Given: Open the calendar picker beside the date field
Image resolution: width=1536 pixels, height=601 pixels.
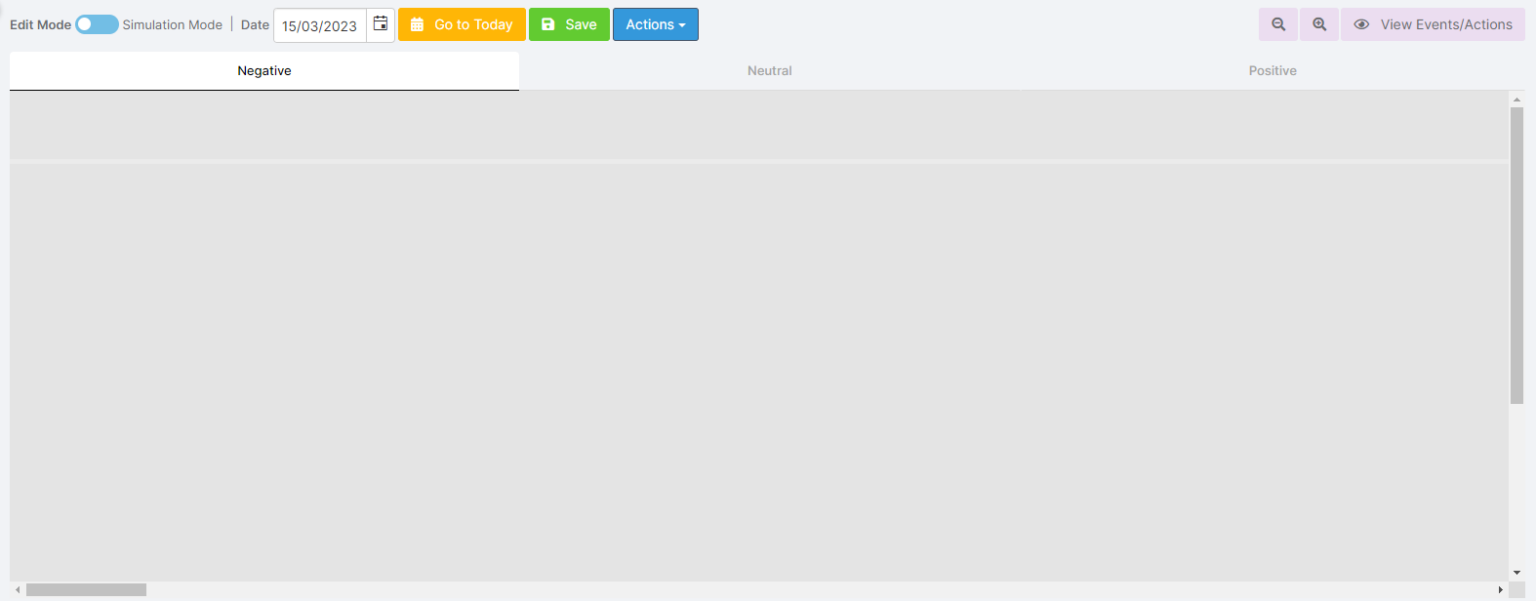Looking at the screenshot, I should pyautogui.click(x=380, y=24).
